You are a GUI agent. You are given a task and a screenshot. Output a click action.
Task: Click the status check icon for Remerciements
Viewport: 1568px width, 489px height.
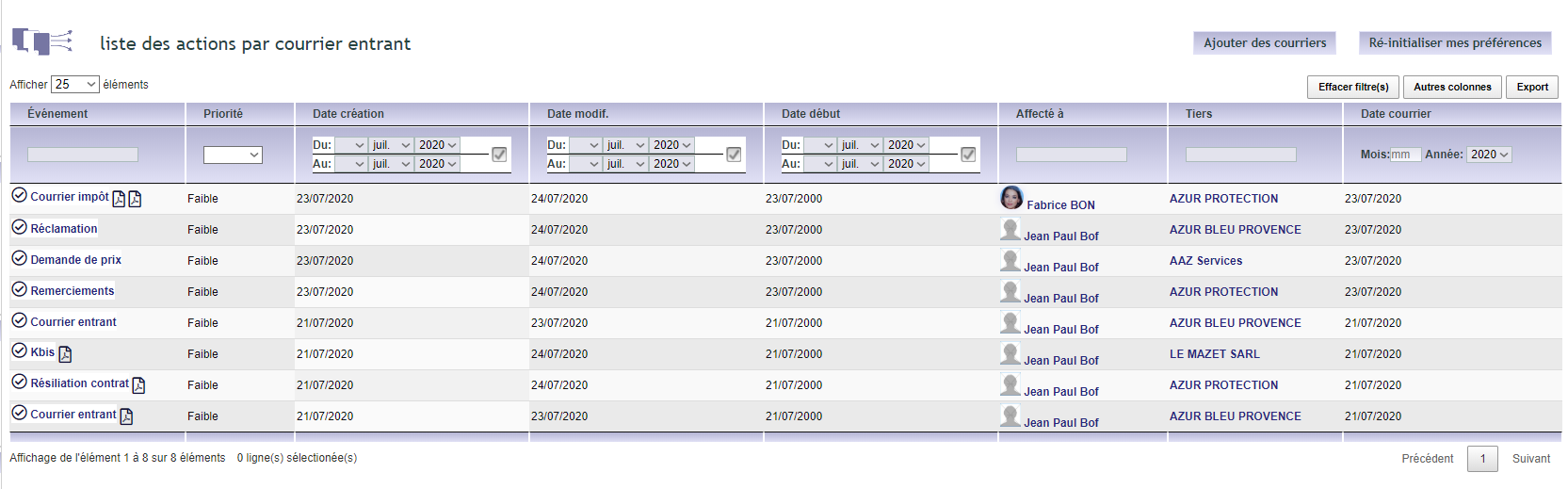(x=19, y=289)
